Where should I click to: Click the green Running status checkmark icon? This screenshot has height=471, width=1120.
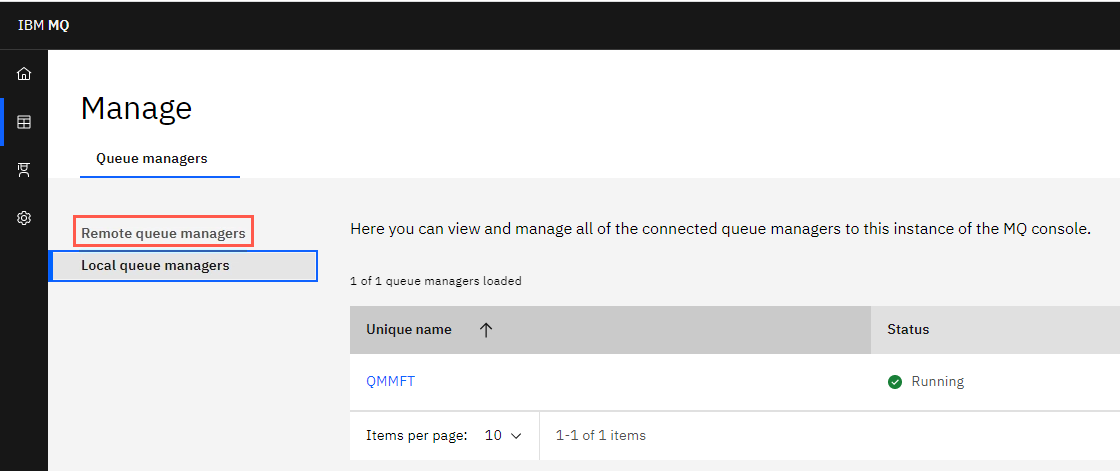tap(894, 382)
